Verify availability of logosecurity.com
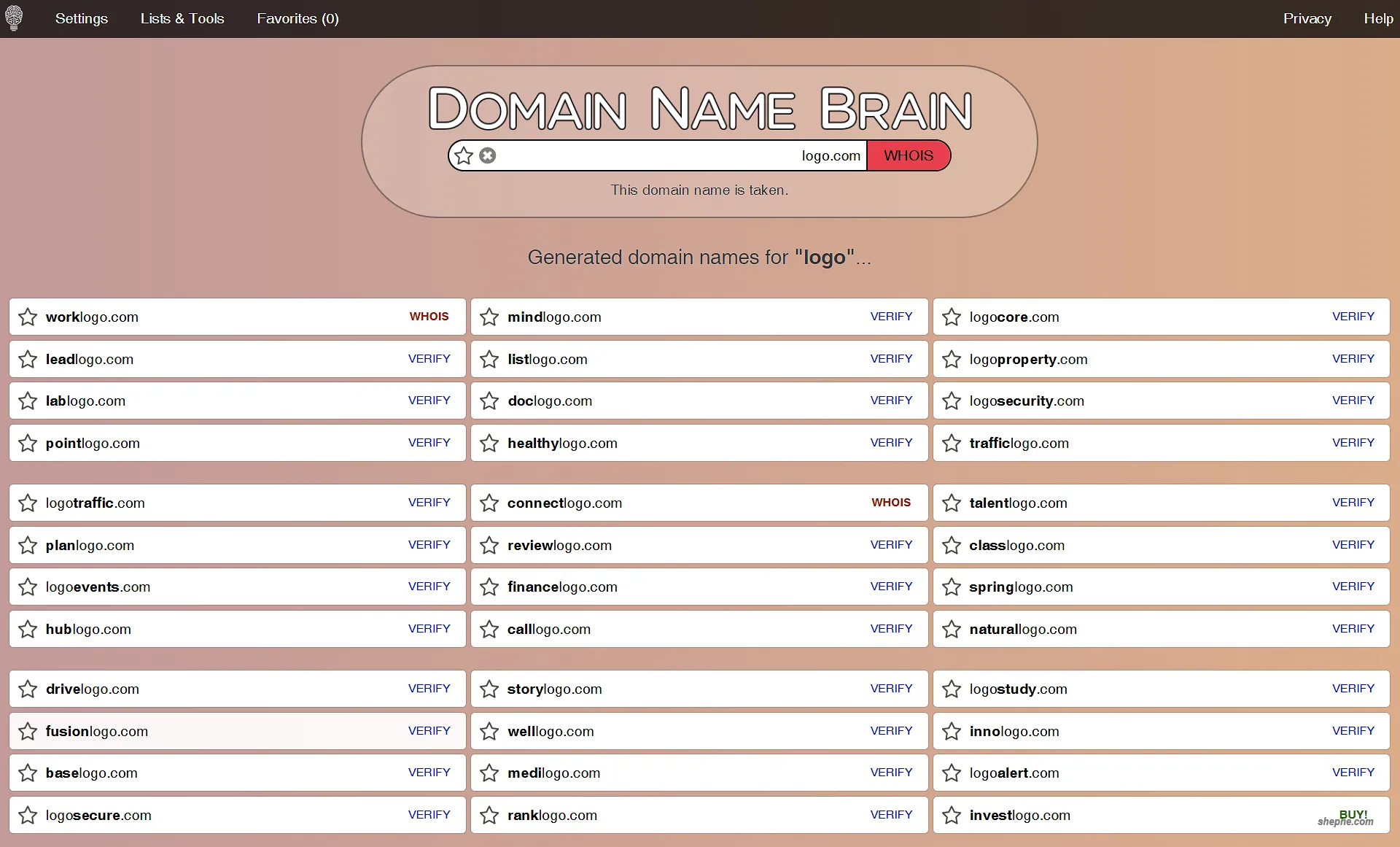This screenshot has height=847, width=1400. [x=1353, y=400]
